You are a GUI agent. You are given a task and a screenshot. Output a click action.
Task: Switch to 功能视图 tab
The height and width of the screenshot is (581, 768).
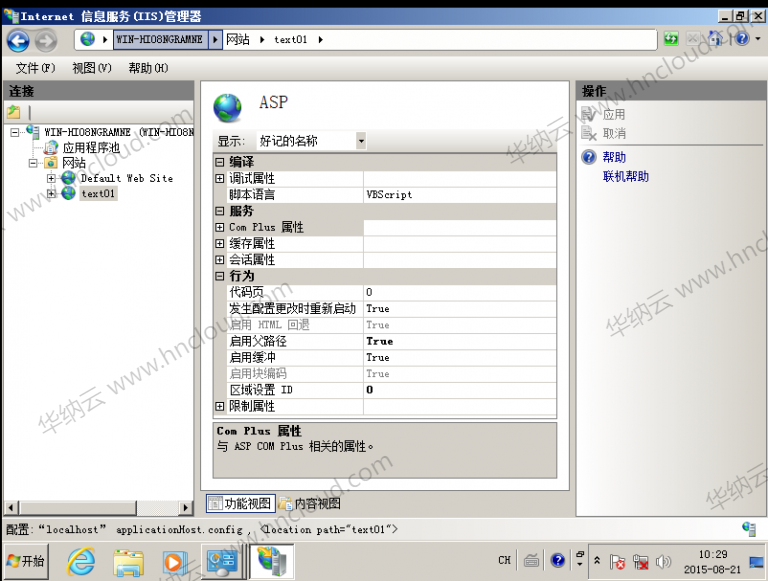(240, 503)
